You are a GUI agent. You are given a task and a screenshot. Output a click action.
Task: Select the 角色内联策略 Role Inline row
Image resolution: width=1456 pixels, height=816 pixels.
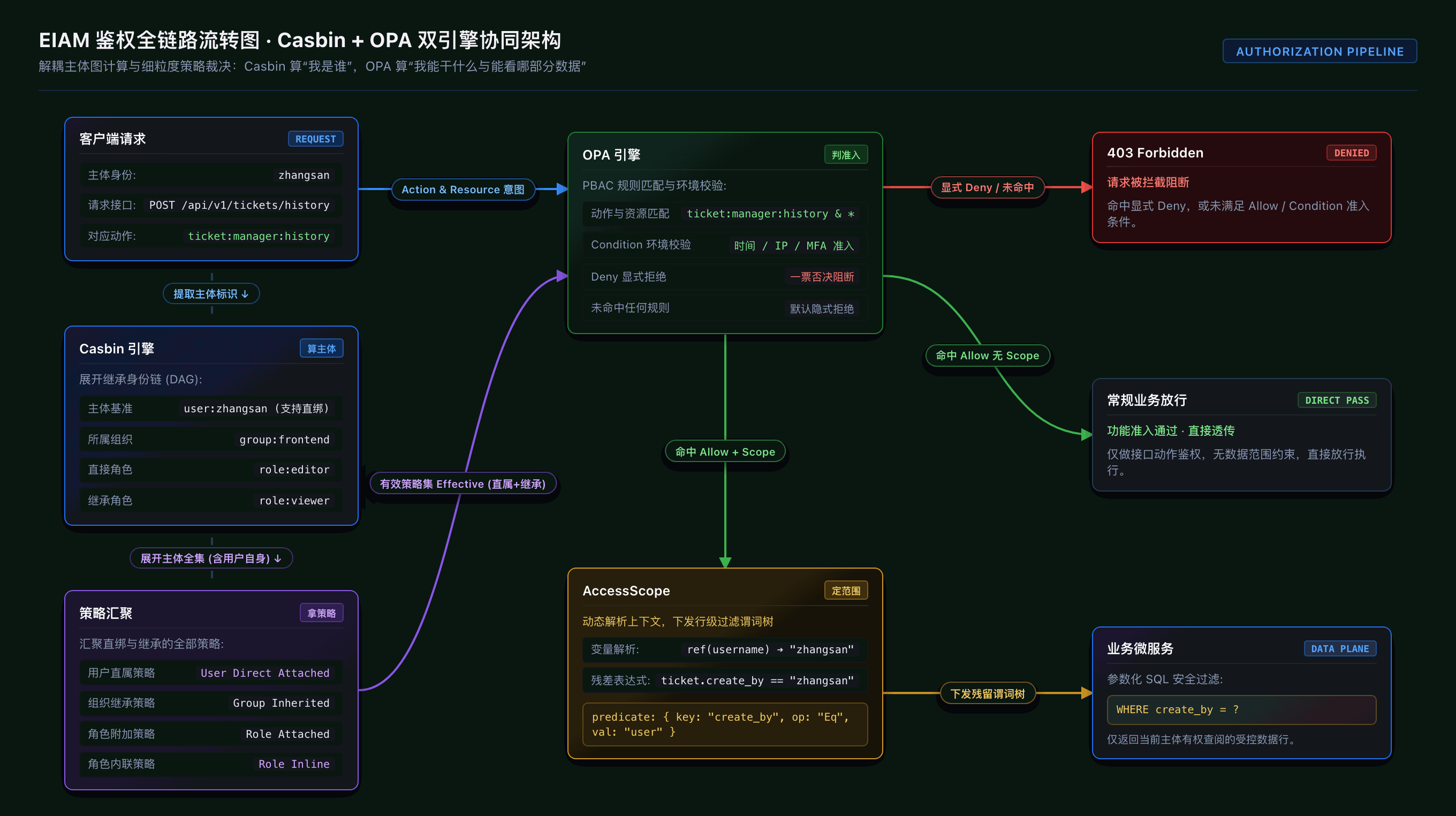(211, 764)
